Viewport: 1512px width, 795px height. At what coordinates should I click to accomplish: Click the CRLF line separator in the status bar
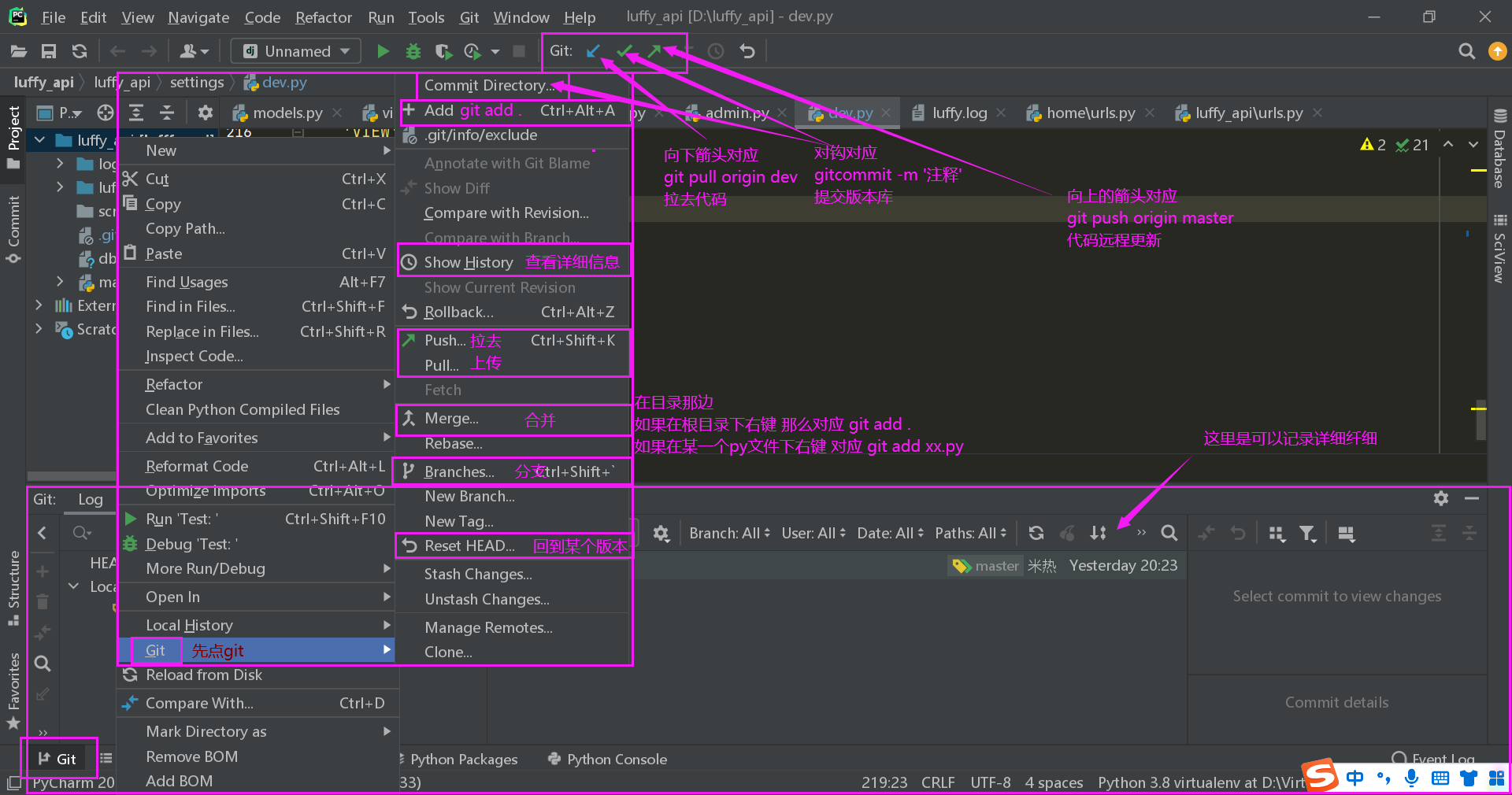(x=938, y=782)
